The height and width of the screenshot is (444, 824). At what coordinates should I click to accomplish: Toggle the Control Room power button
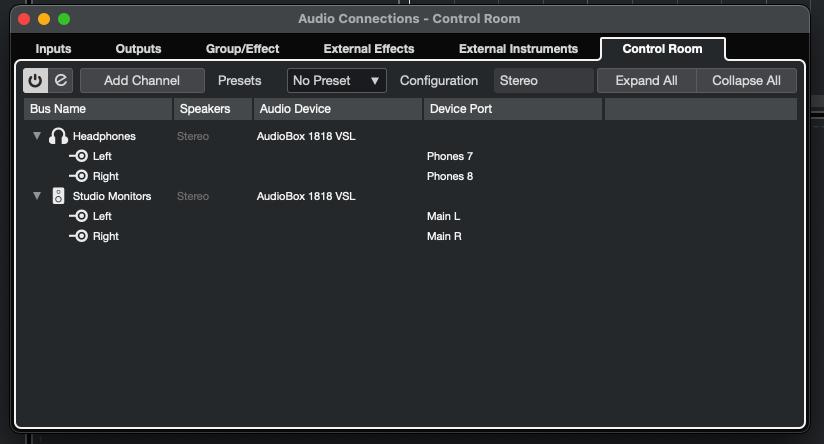(x=35, y=81)
